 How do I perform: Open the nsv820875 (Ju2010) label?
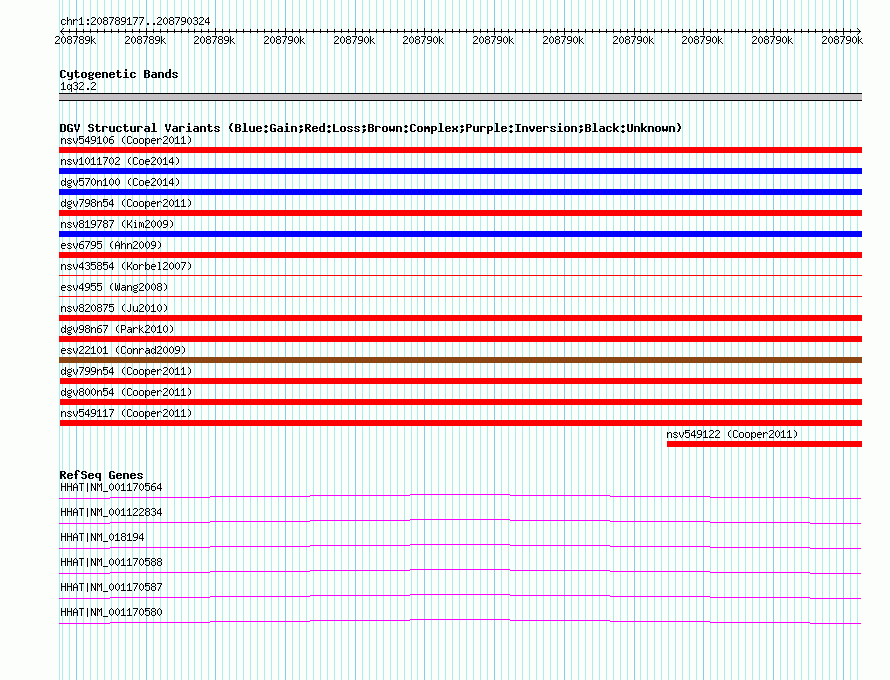point(114,308)
